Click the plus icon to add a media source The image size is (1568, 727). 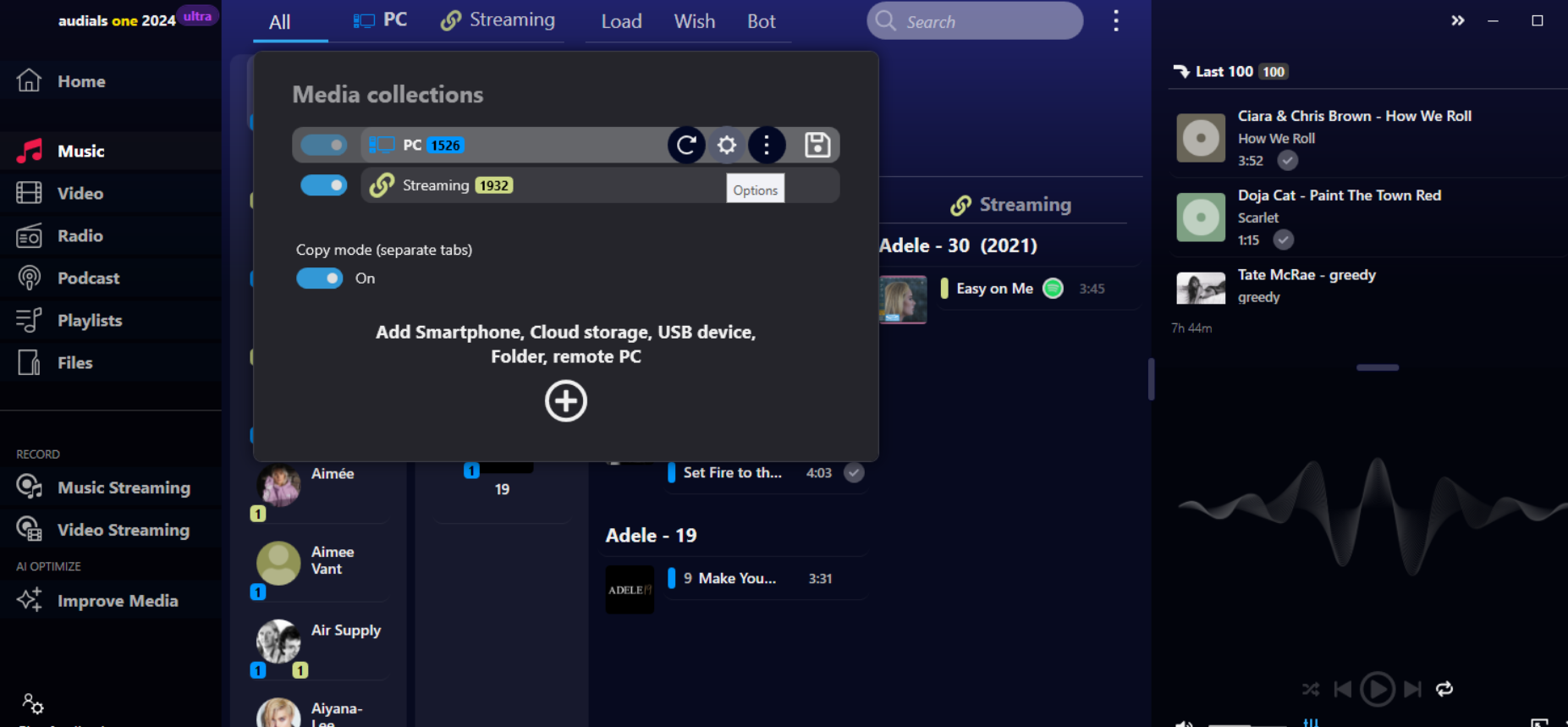(x=565, y=400)
